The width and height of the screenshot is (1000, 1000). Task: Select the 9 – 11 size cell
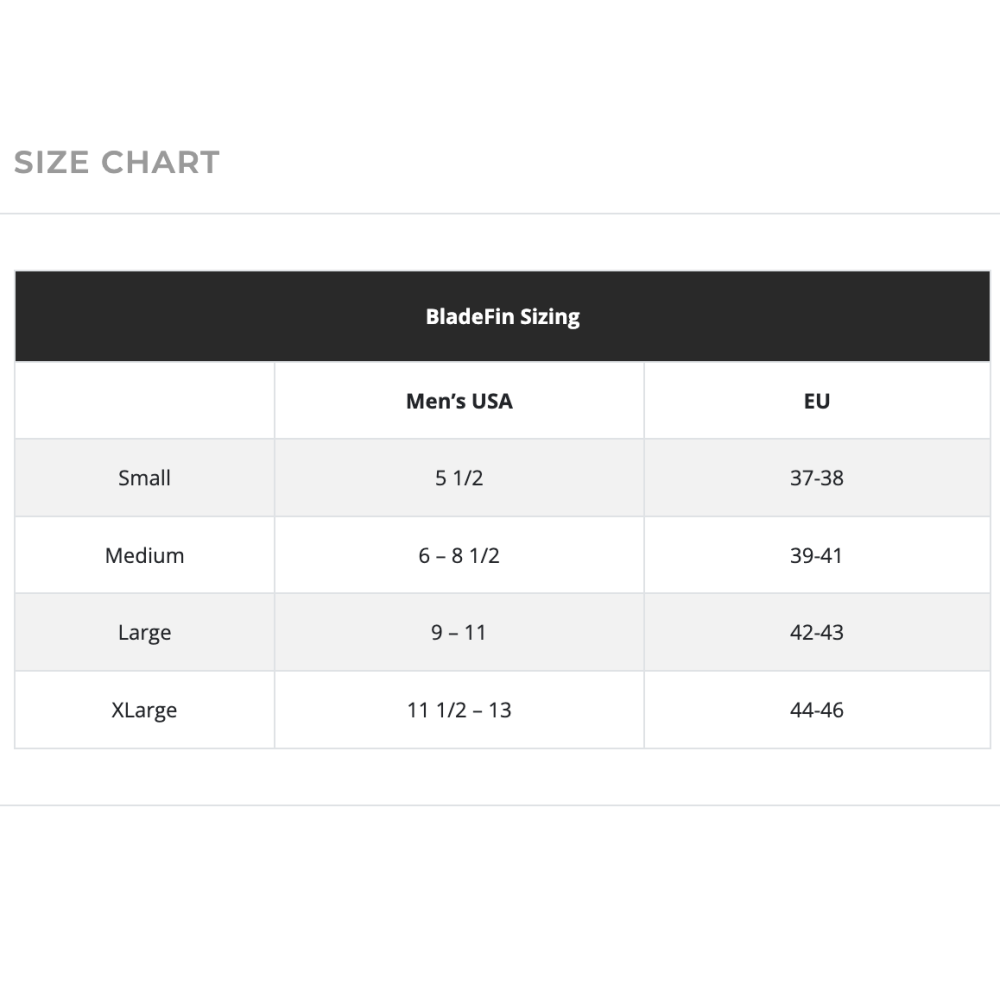(459, 633)
